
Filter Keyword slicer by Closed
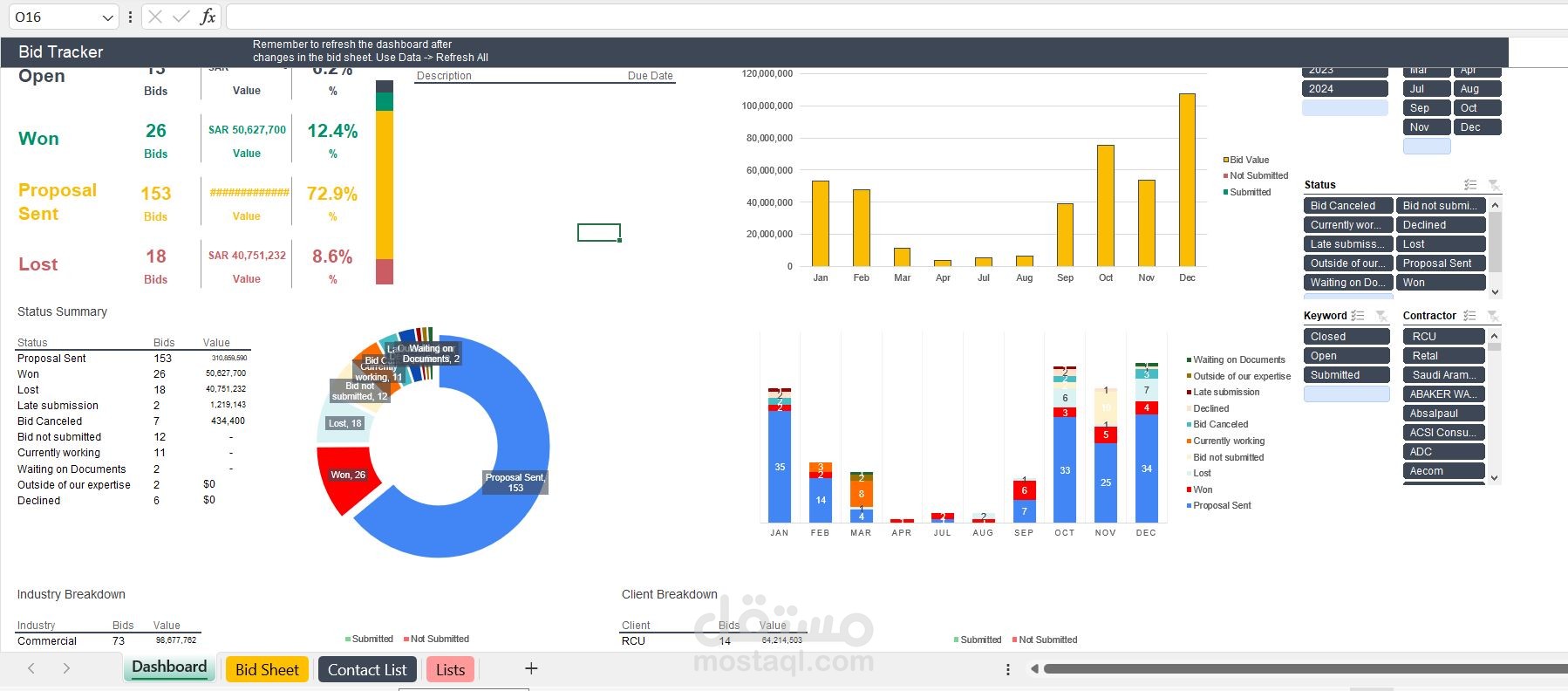pyautogui.click(x=1346, y=337)
